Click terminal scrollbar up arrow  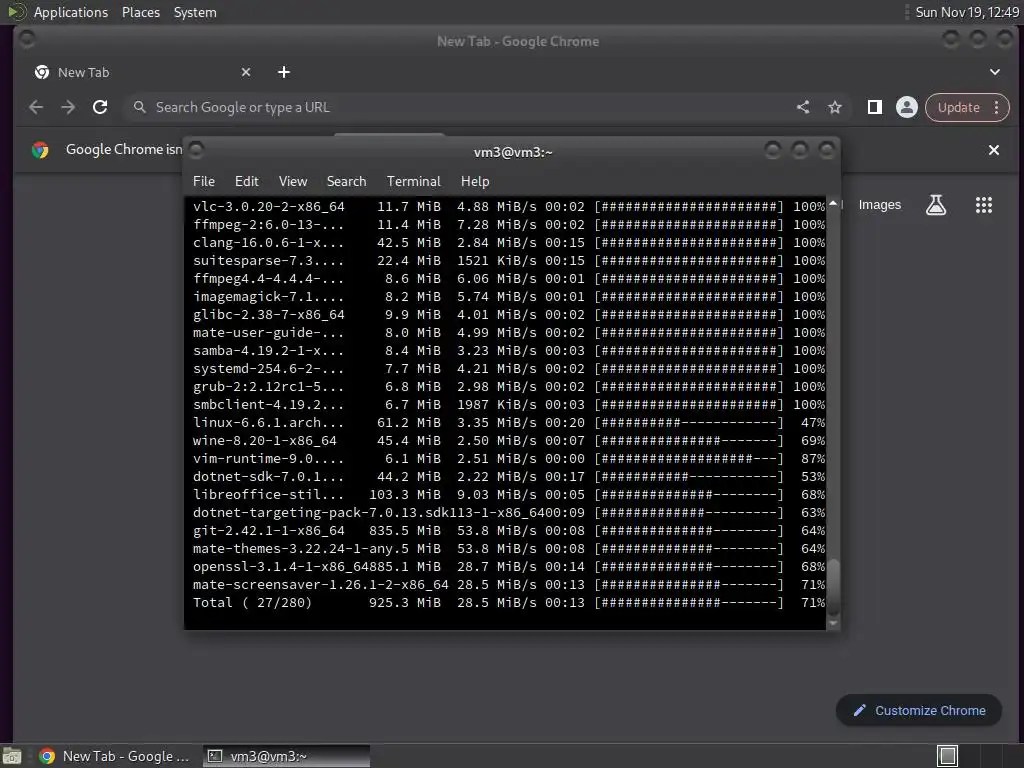click(x=833, y=203)
